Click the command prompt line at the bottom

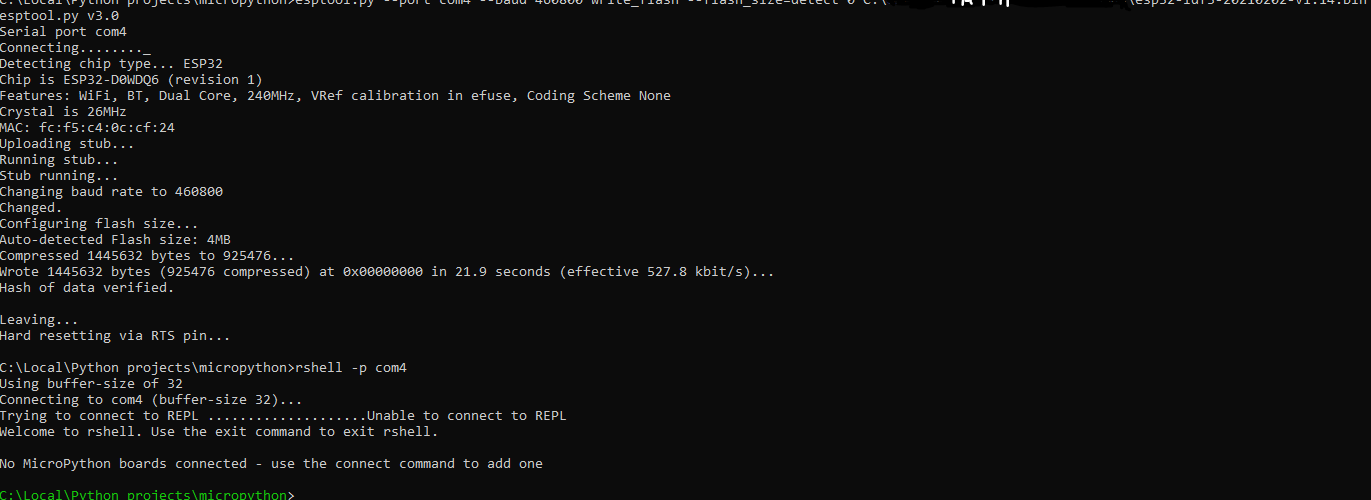click(148, 495)
